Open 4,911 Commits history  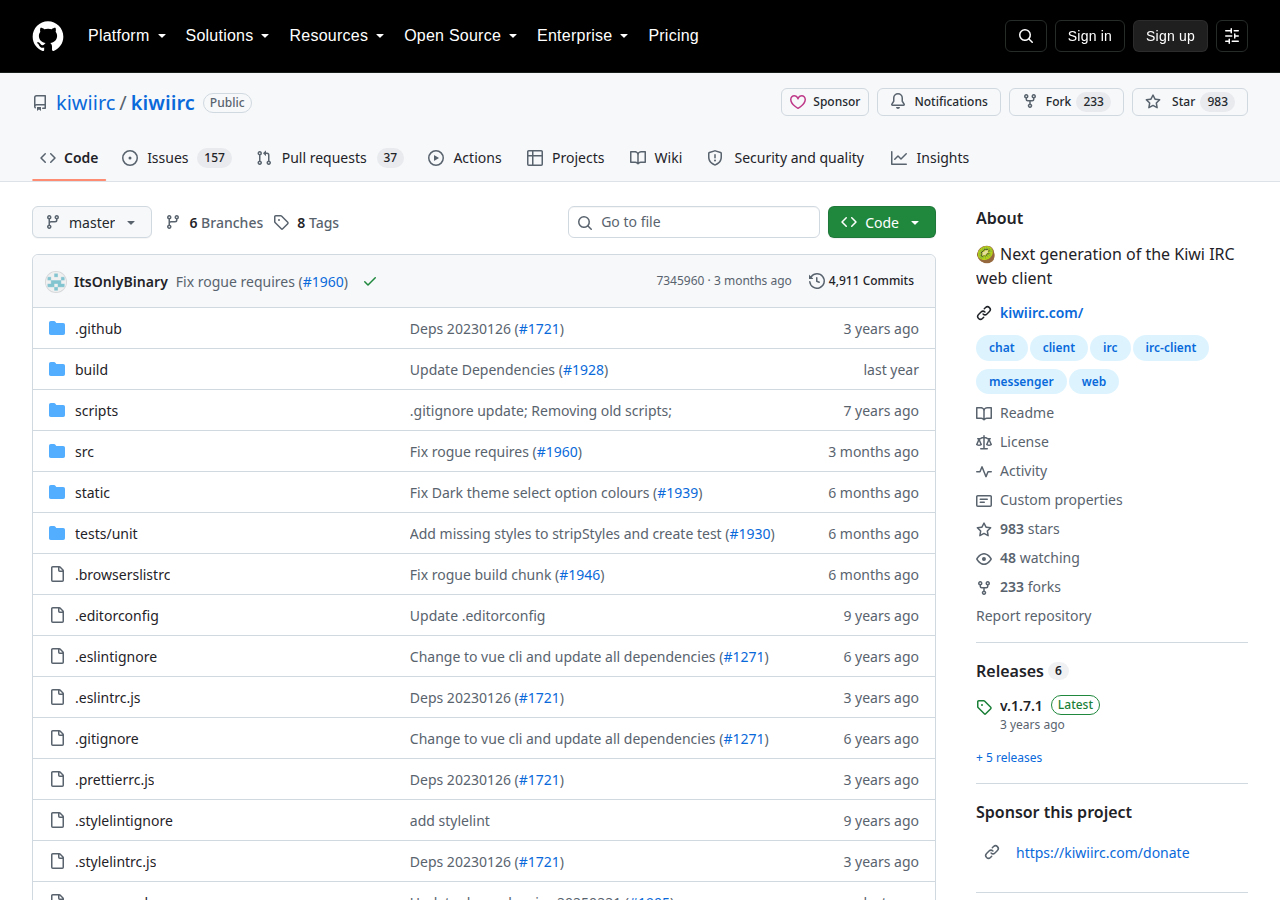(861, 281)
